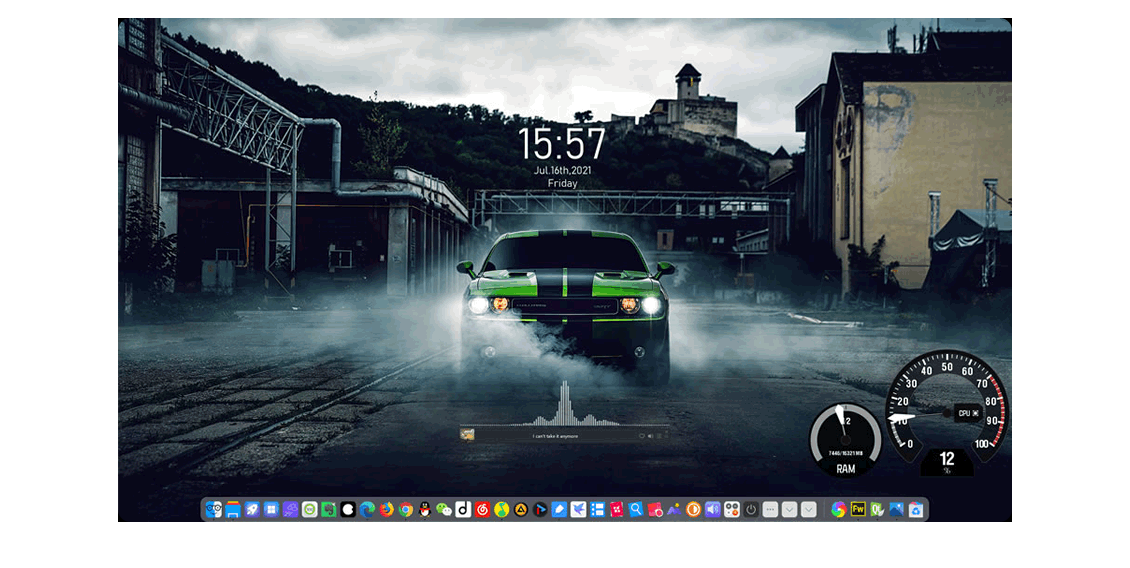Screen dimensions: 1130x568
Task: Launch Evernote elephant icon
Action: pos(329,510)
